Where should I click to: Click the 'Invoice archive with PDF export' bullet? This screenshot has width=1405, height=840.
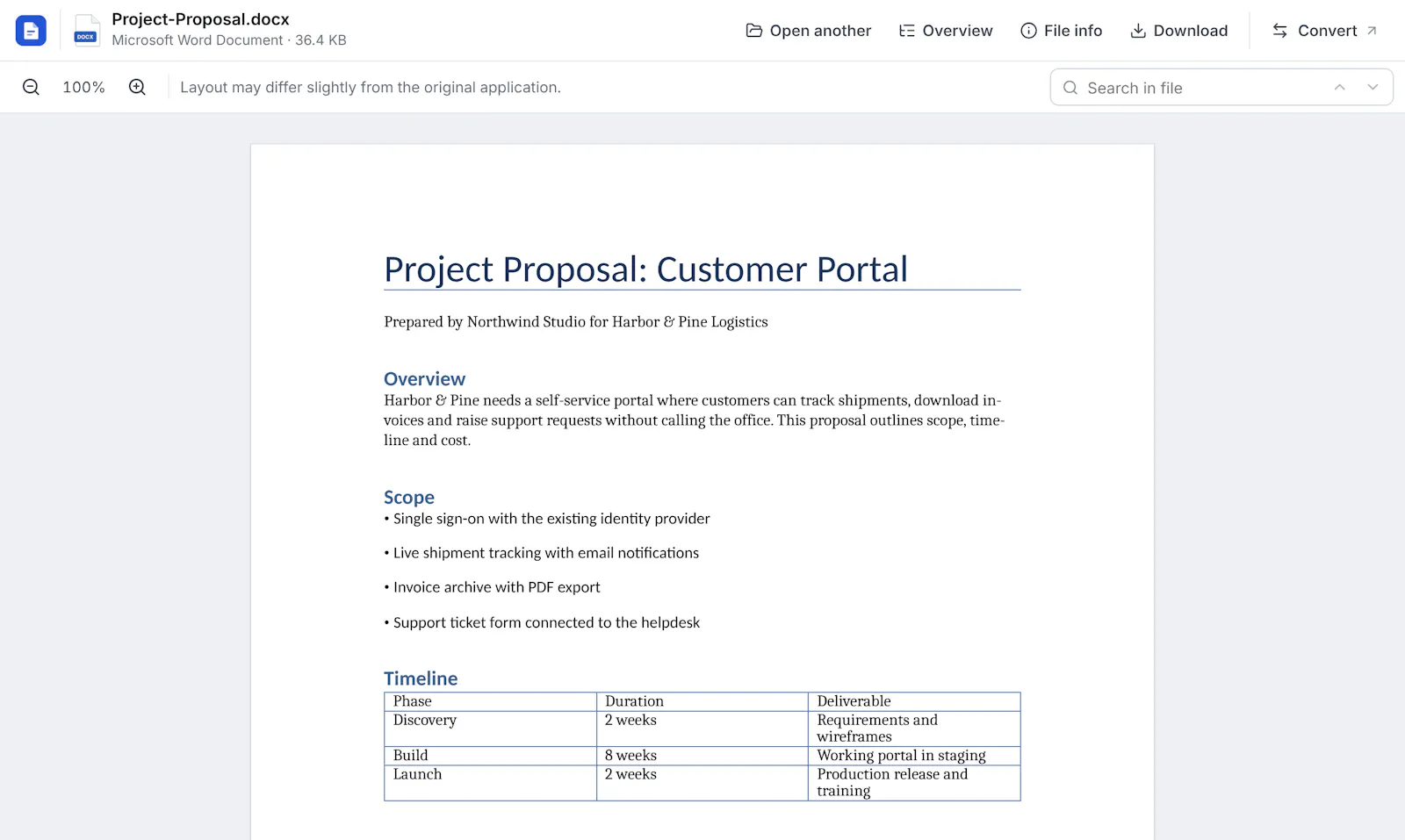click(x=493, y=587)
